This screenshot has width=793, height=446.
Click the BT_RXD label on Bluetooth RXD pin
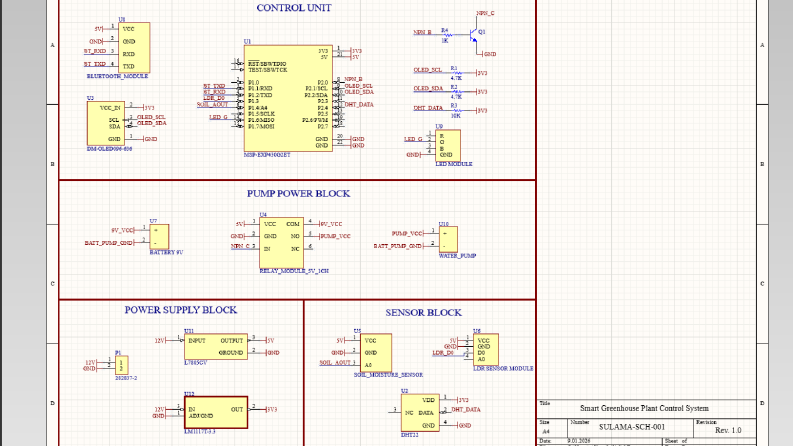click(x=95, y=52)
